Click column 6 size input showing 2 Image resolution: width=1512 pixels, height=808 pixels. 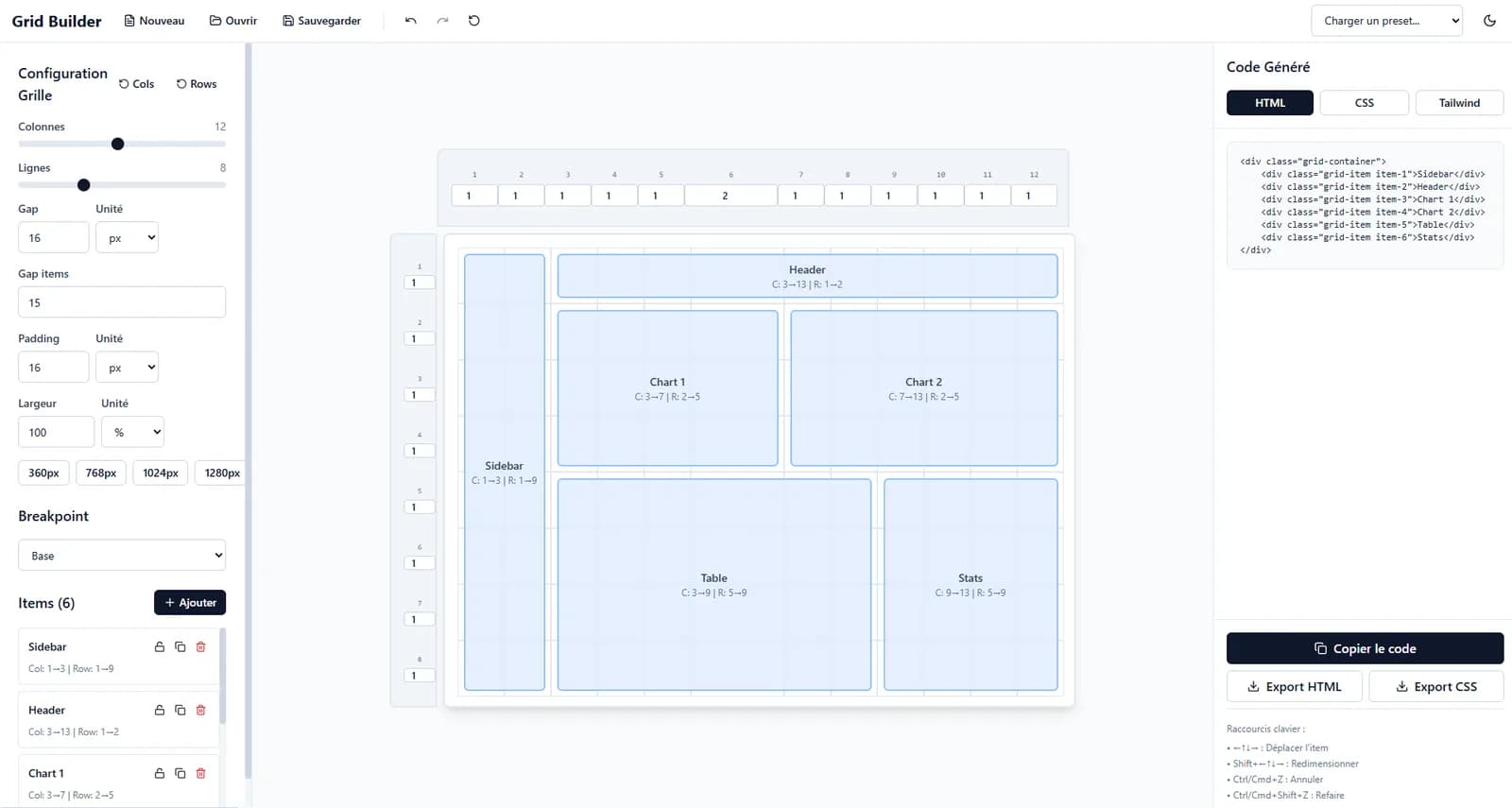[x=730, y=196]
